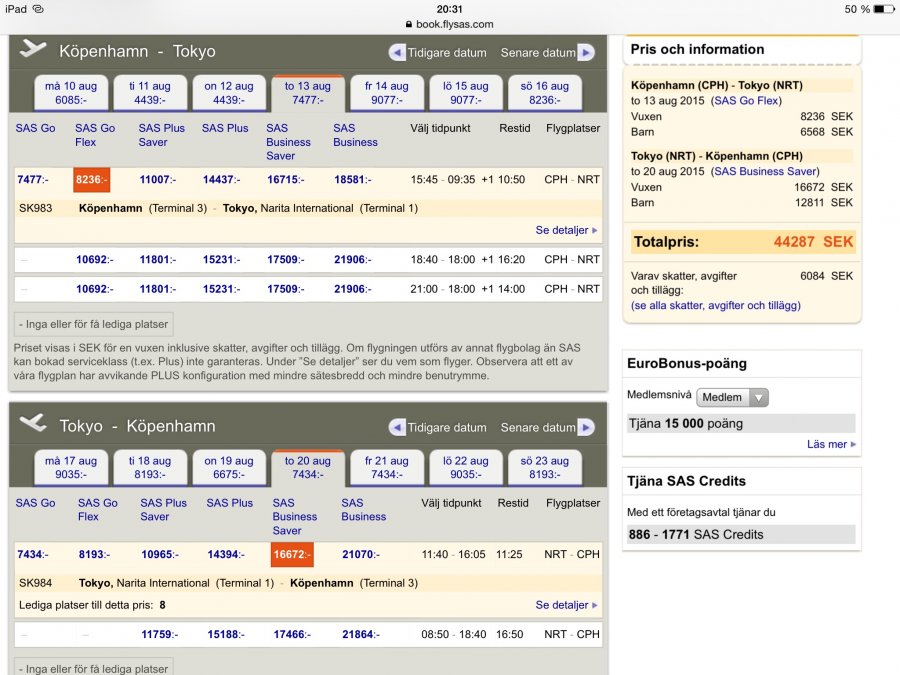900x675 pixels.
Task: Click the return airplane icon next to Tokyo - Köpenhamn
Action: 33,424
